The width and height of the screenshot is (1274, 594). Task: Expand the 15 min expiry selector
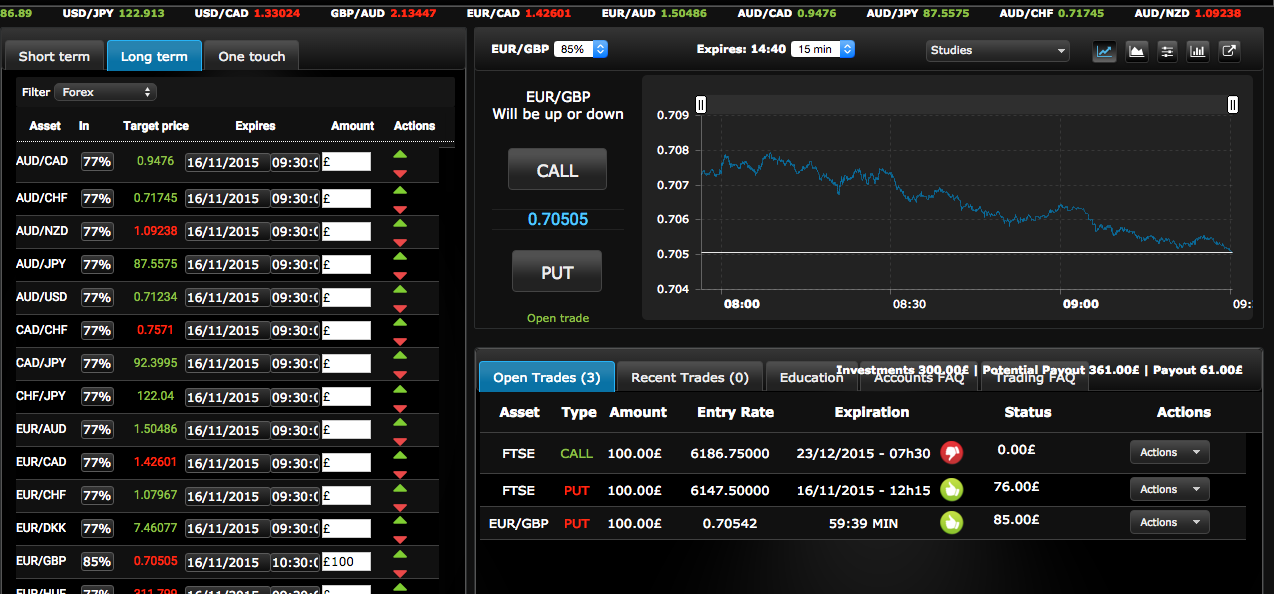823,48
